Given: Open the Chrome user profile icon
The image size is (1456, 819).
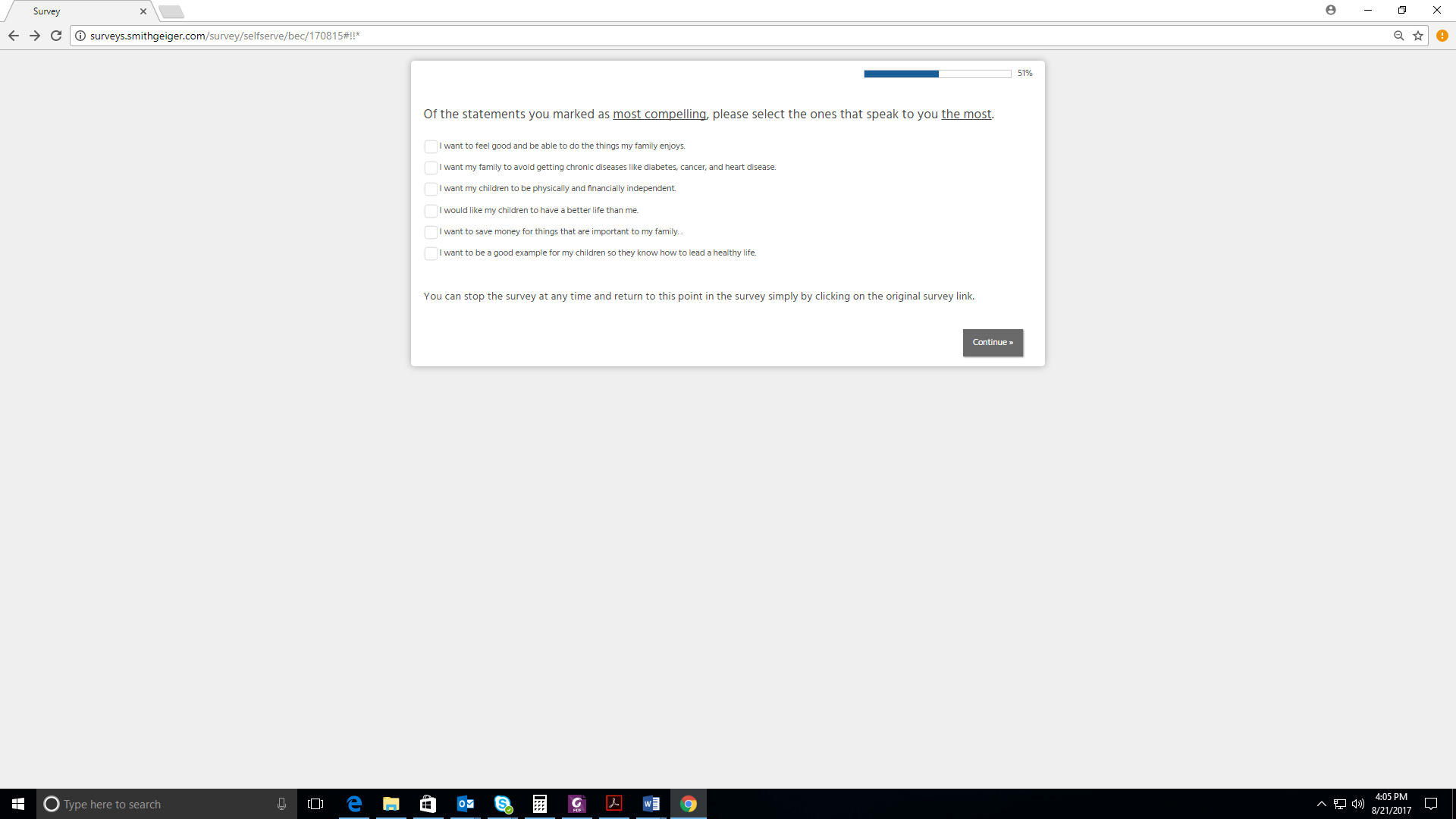Looking at the screenshot, I should tap(1331, 10).
